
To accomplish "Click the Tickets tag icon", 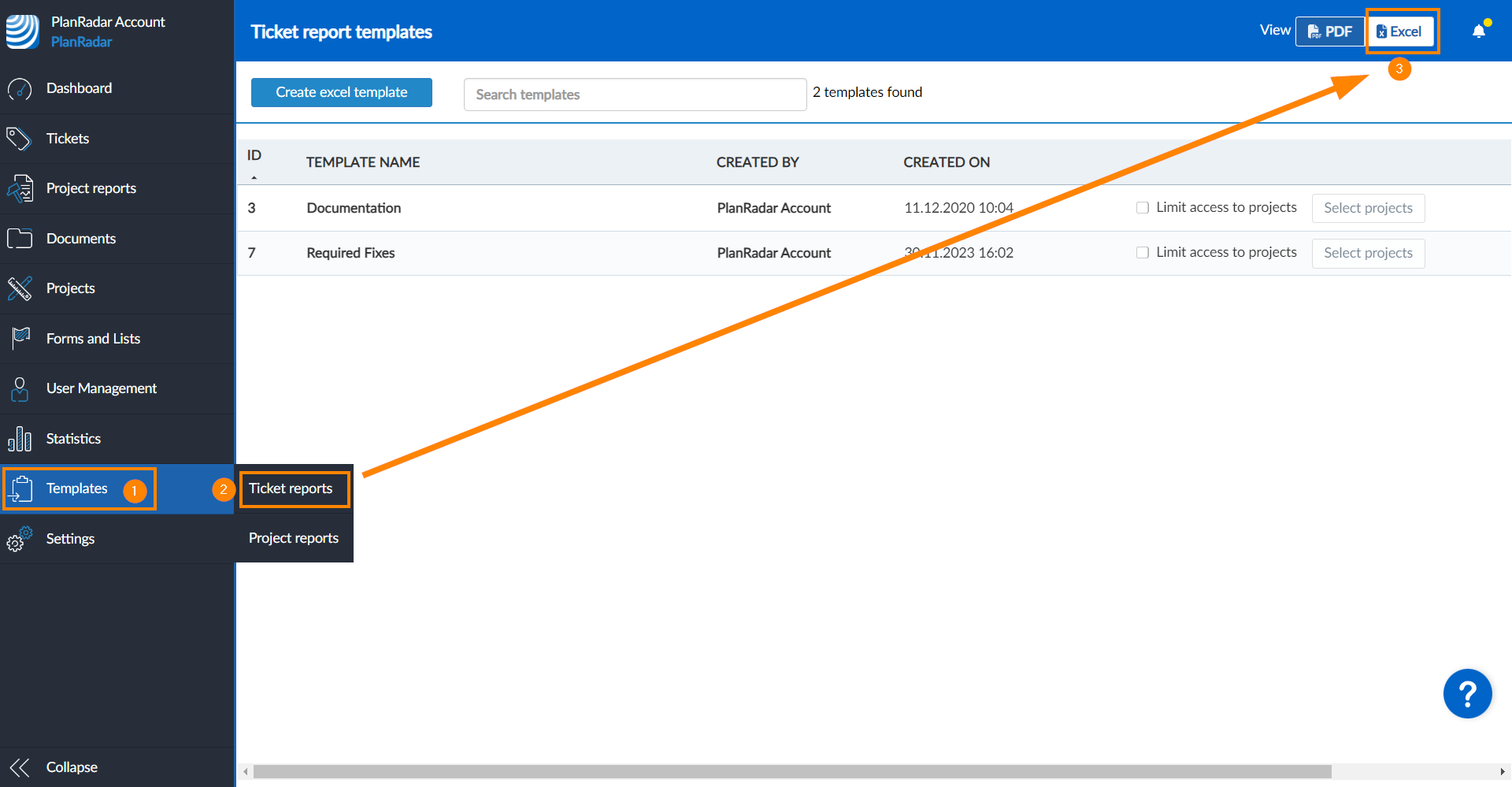I will click(19, 139).
